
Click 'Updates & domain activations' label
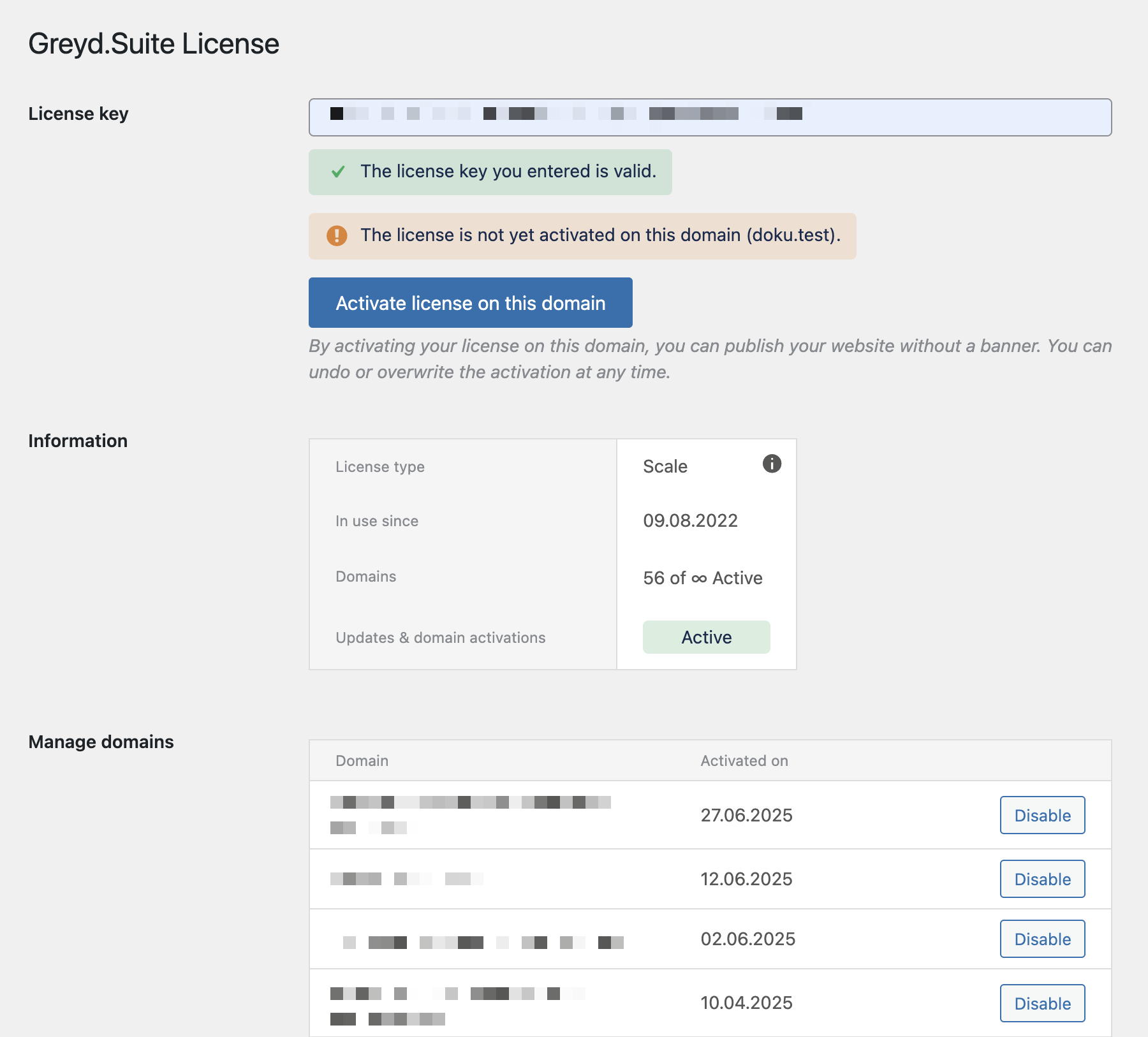click(440, 638)
